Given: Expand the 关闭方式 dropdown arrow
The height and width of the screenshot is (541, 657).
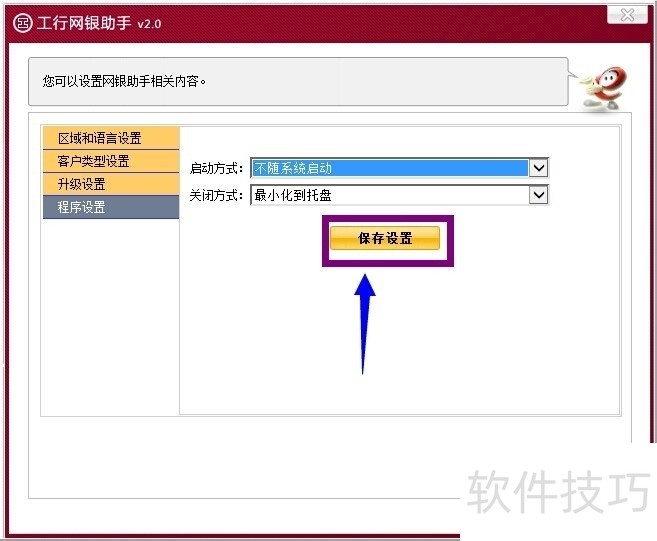Looking at the screenshot, I should [538, 195].
